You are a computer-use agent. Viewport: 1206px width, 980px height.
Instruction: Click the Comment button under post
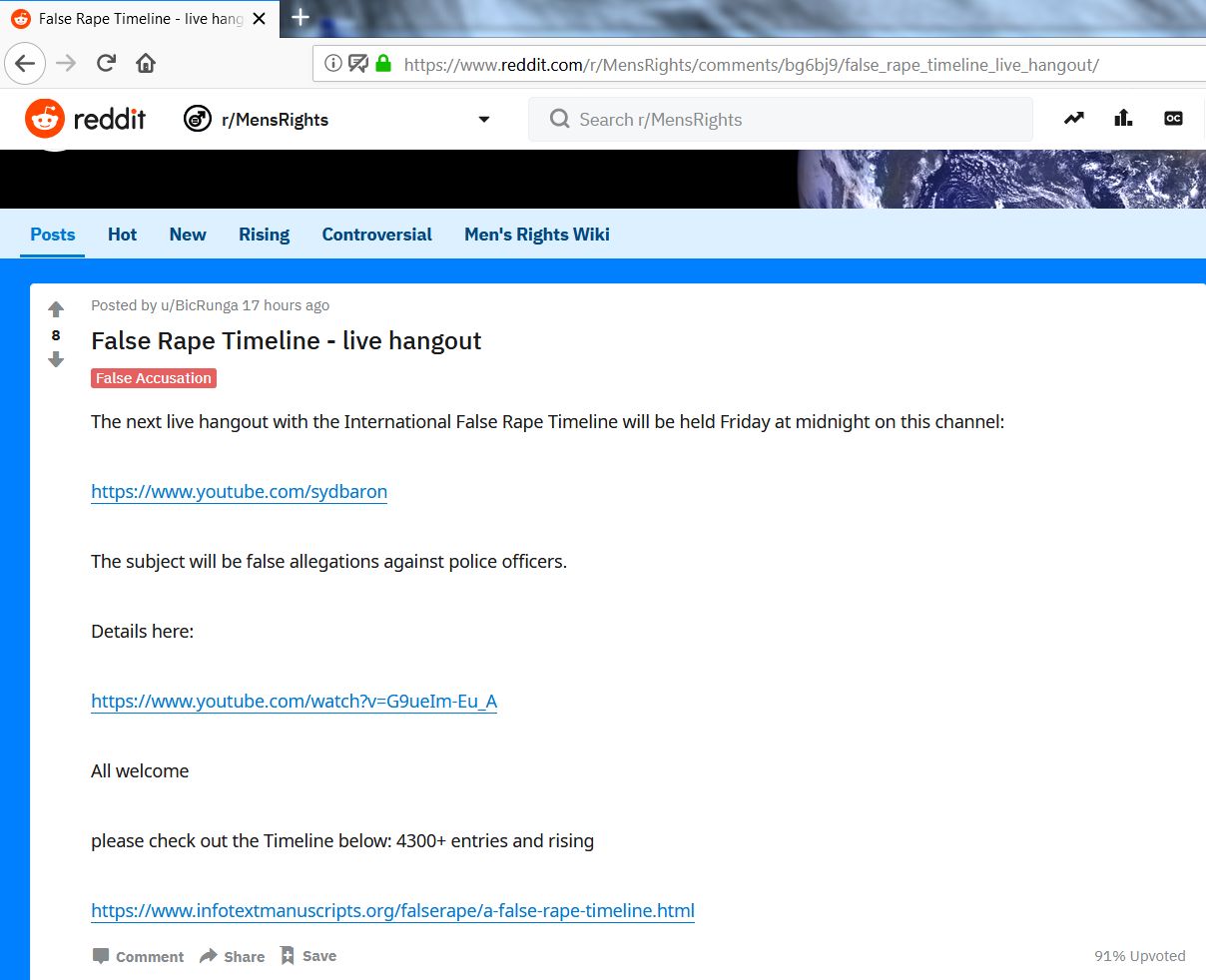(138, 956)
